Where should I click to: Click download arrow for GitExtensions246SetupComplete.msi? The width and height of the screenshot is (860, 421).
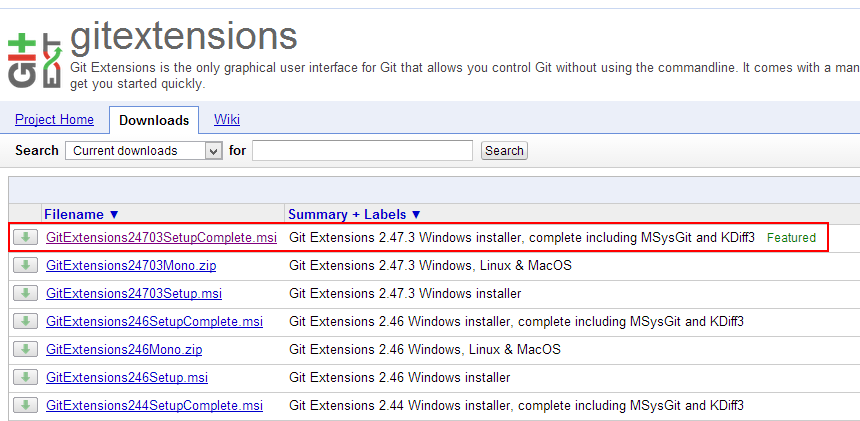pos(25,321)
